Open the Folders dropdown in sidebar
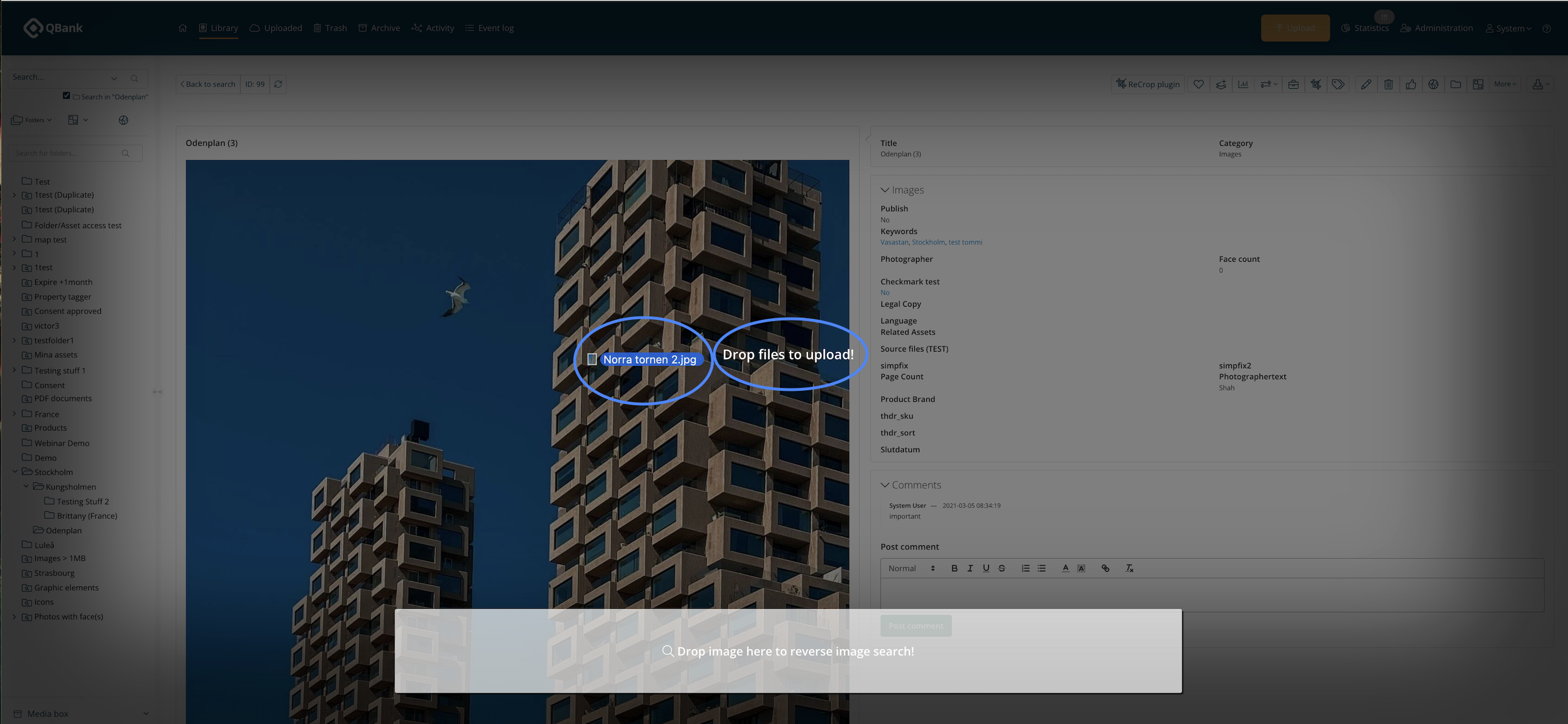 pyautogui.click(x=32, y=120)
